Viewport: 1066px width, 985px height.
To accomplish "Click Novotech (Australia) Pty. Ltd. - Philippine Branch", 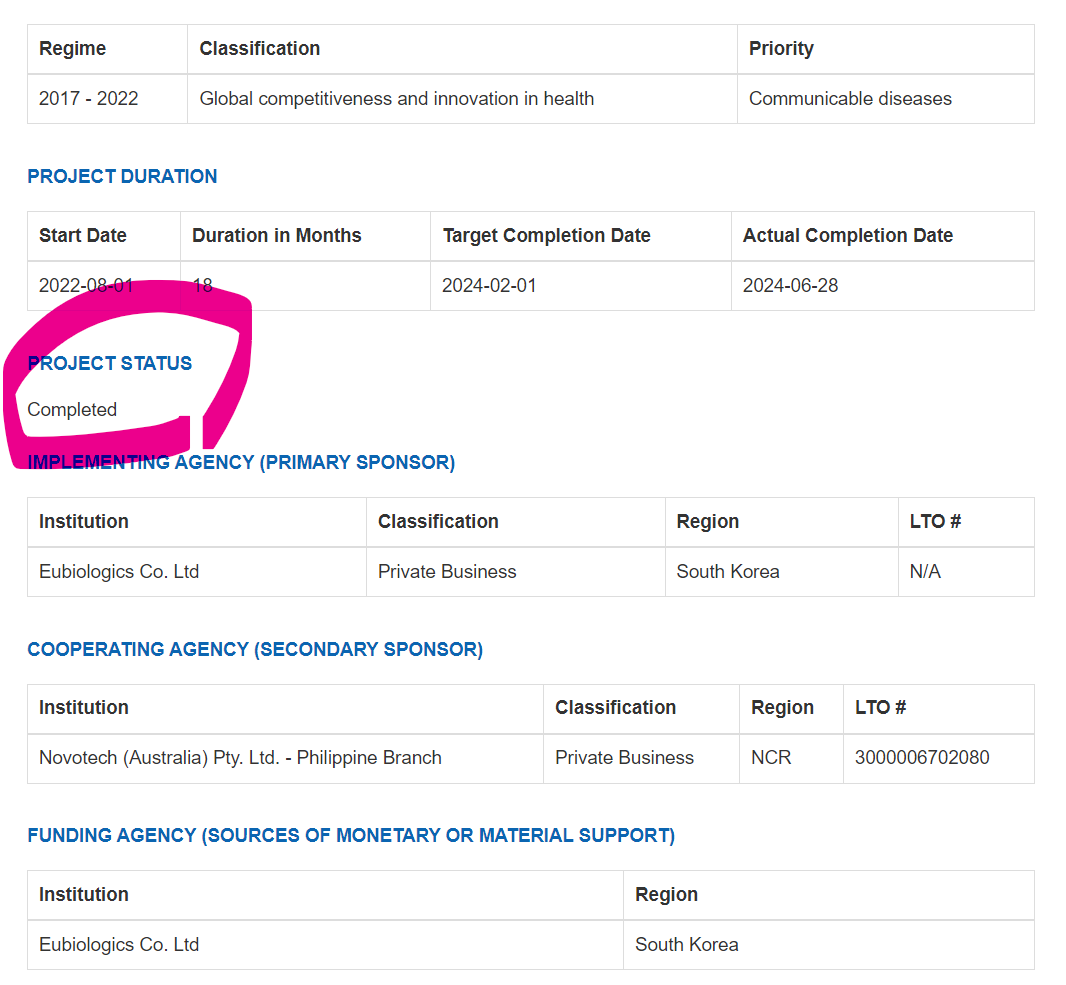I will (240, 757).
